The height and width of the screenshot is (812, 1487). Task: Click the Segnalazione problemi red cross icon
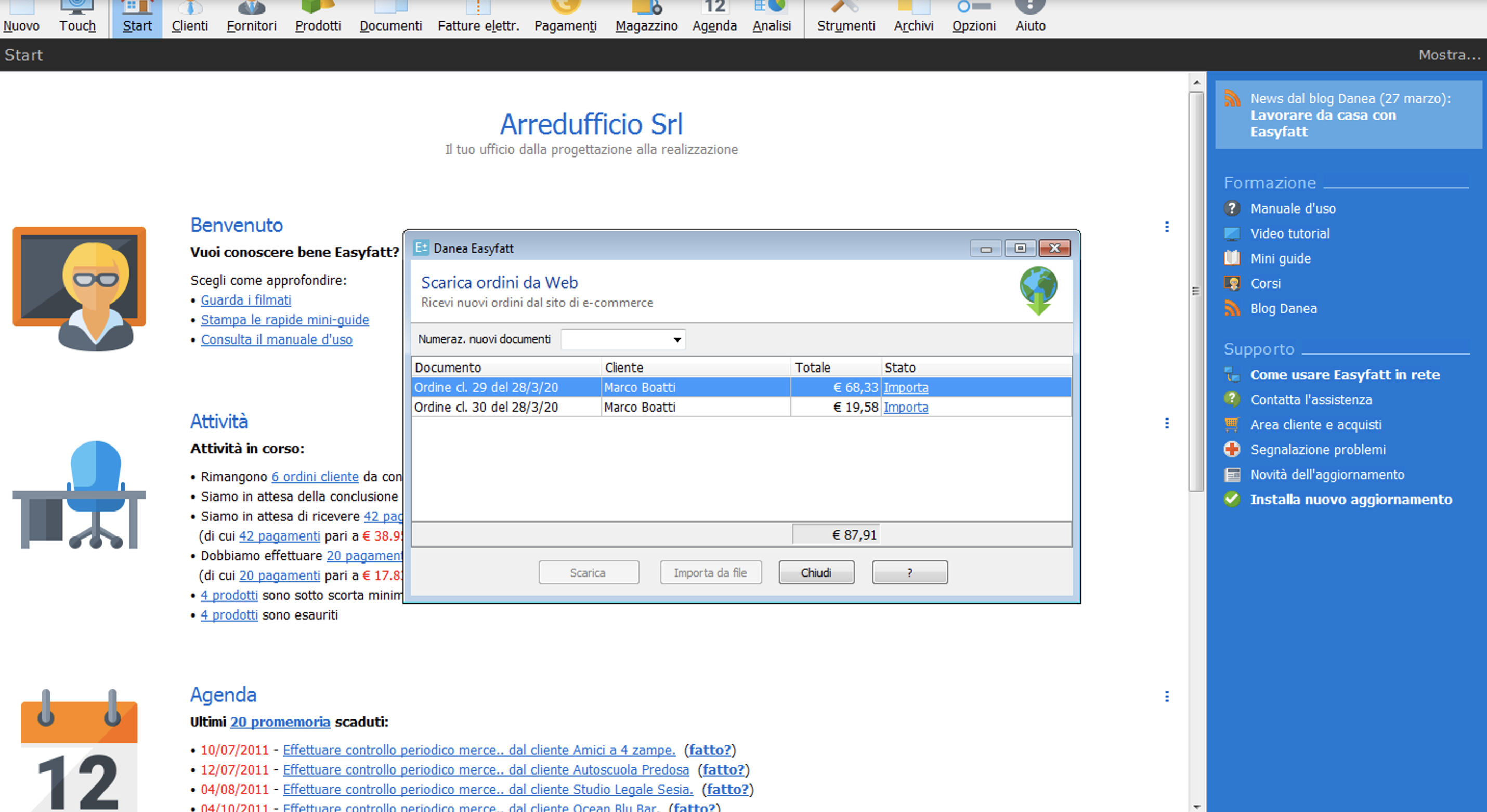coord(1232,449)
